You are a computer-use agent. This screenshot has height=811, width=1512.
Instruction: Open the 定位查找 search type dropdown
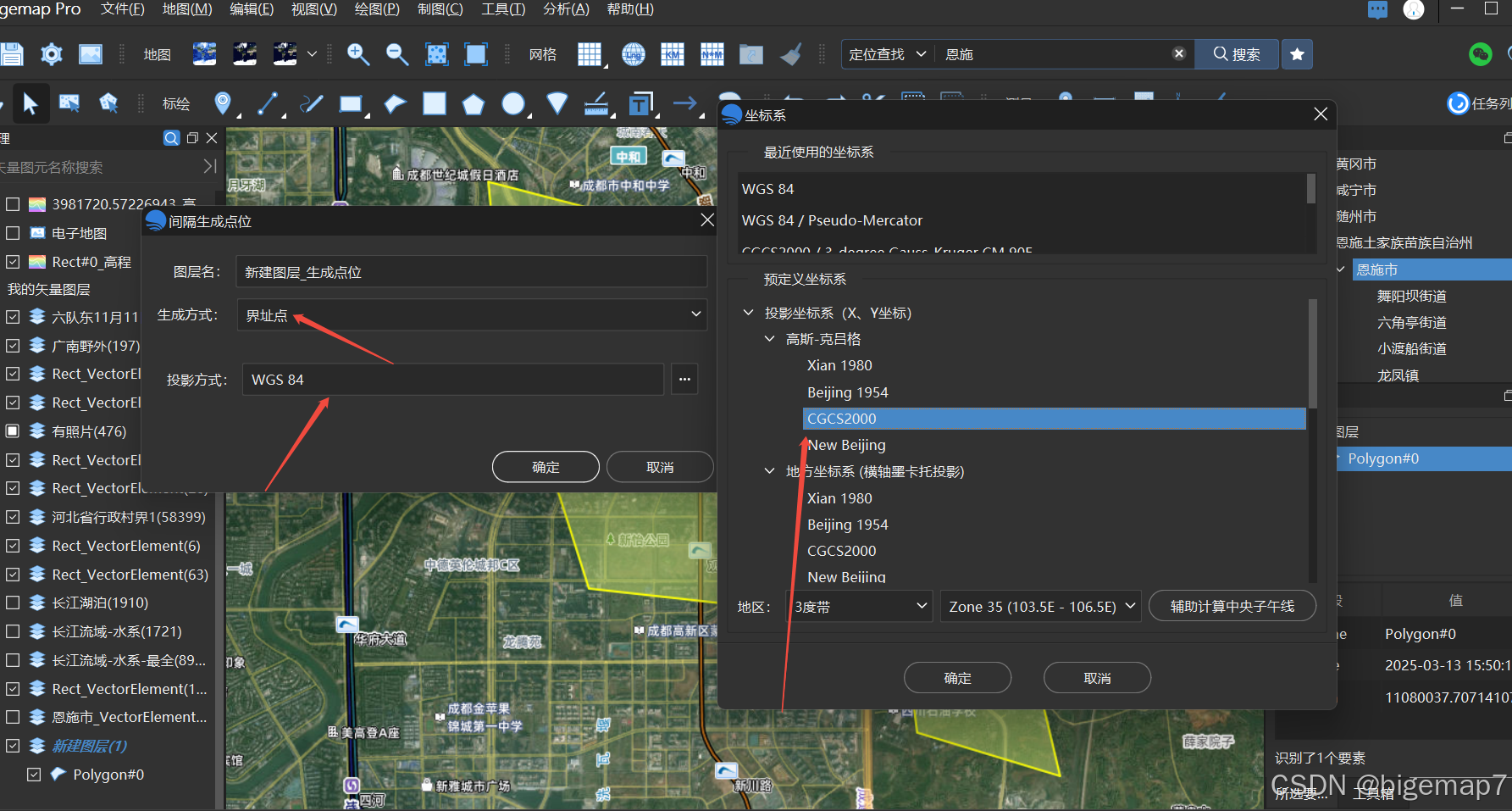click(x=888, y=54)
